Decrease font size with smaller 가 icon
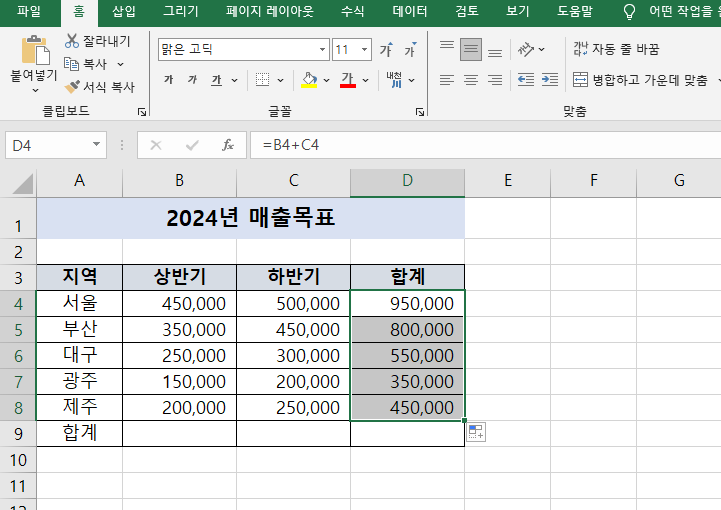The height and width of the screenshot is (510, 721). (x=410, y=49)
